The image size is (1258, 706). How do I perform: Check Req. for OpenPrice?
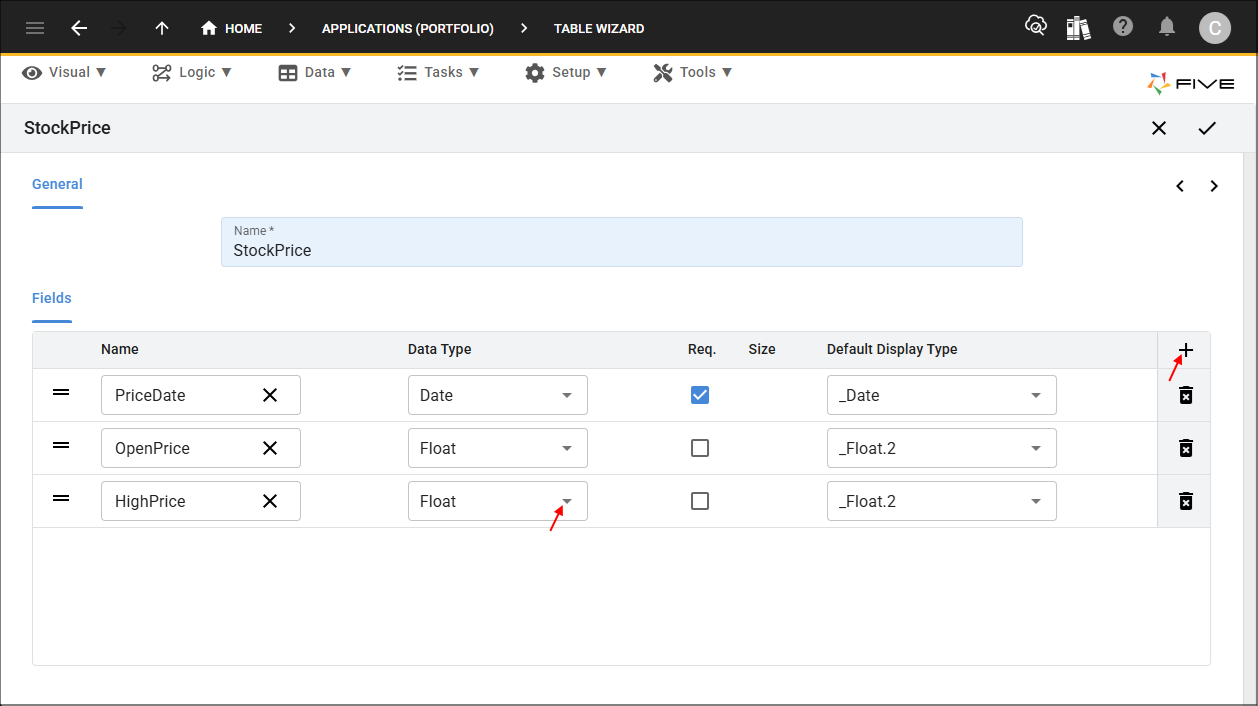tap(700, 448)
